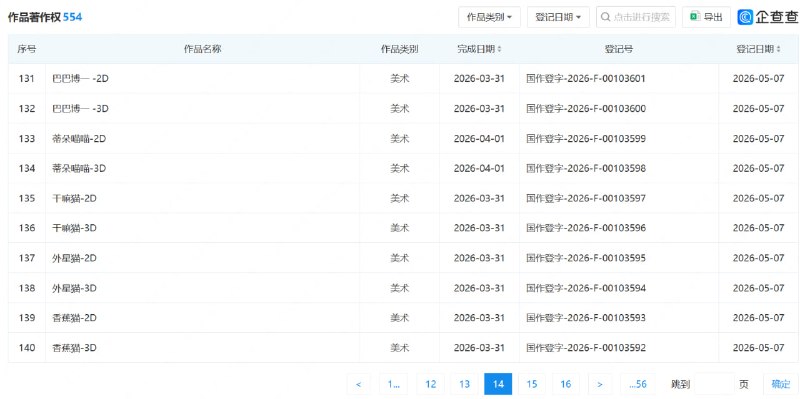Sort by 登记日期 column header arrows

pos(779,49)
